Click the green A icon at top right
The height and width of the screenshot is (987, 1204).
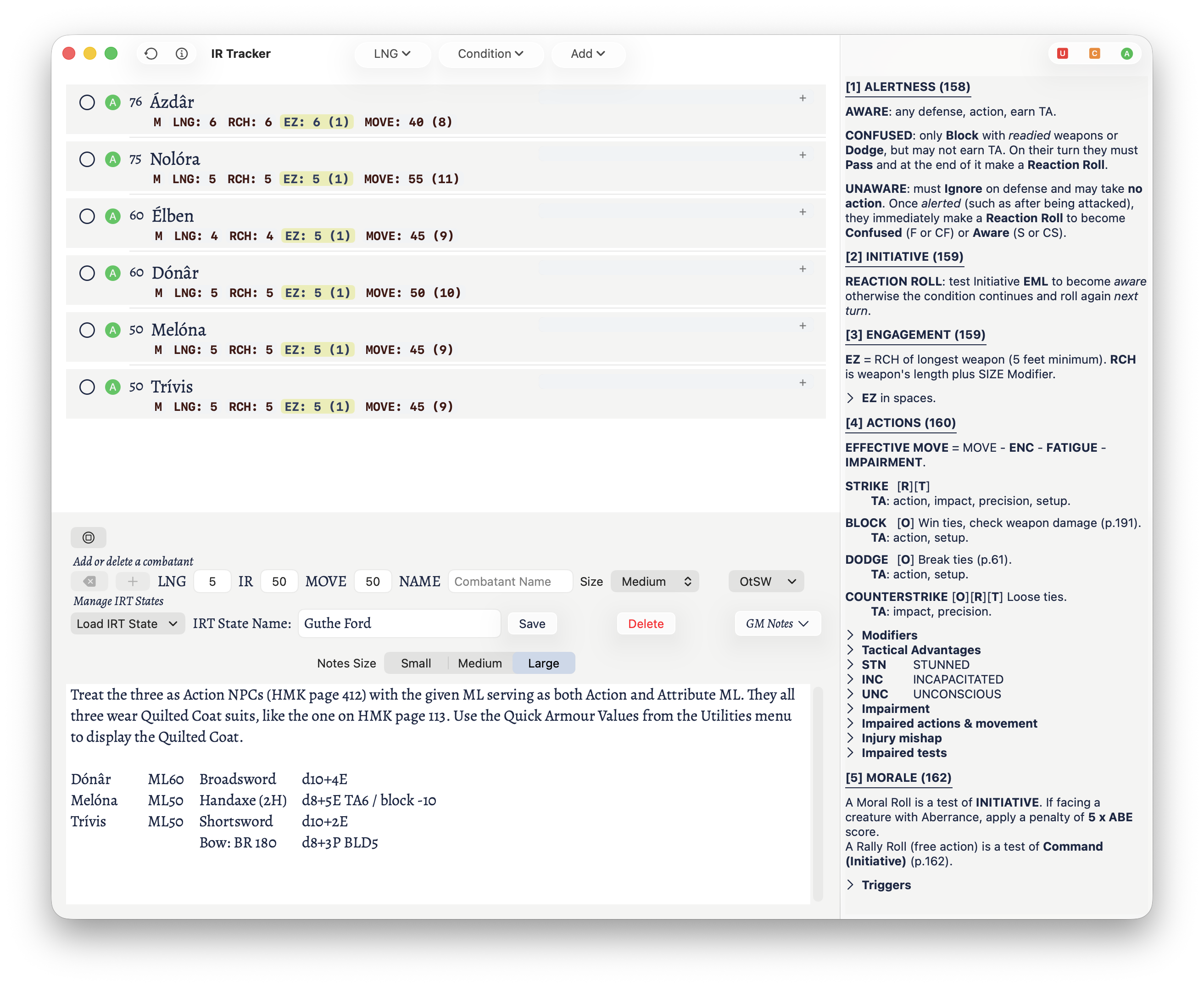(1127, 53)
